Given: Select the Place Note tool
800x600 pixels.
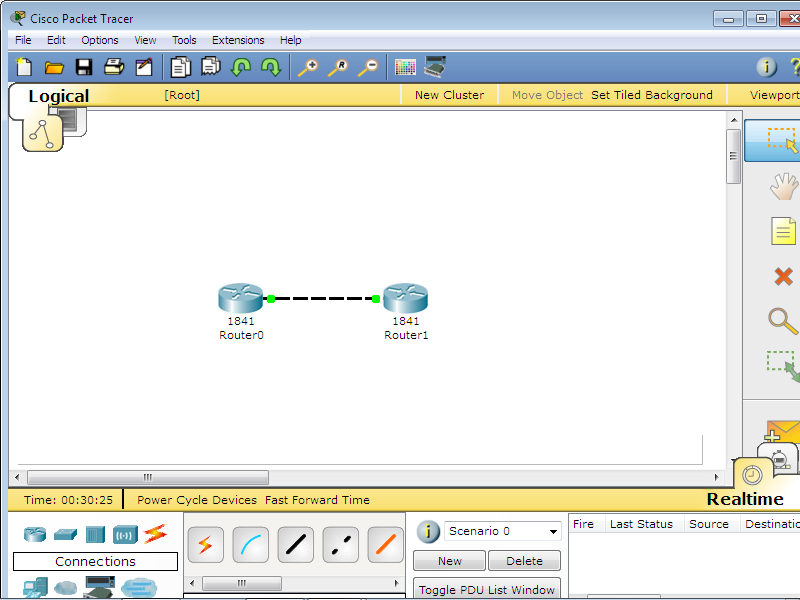Looking at the screenshot, I should [783, 231].
